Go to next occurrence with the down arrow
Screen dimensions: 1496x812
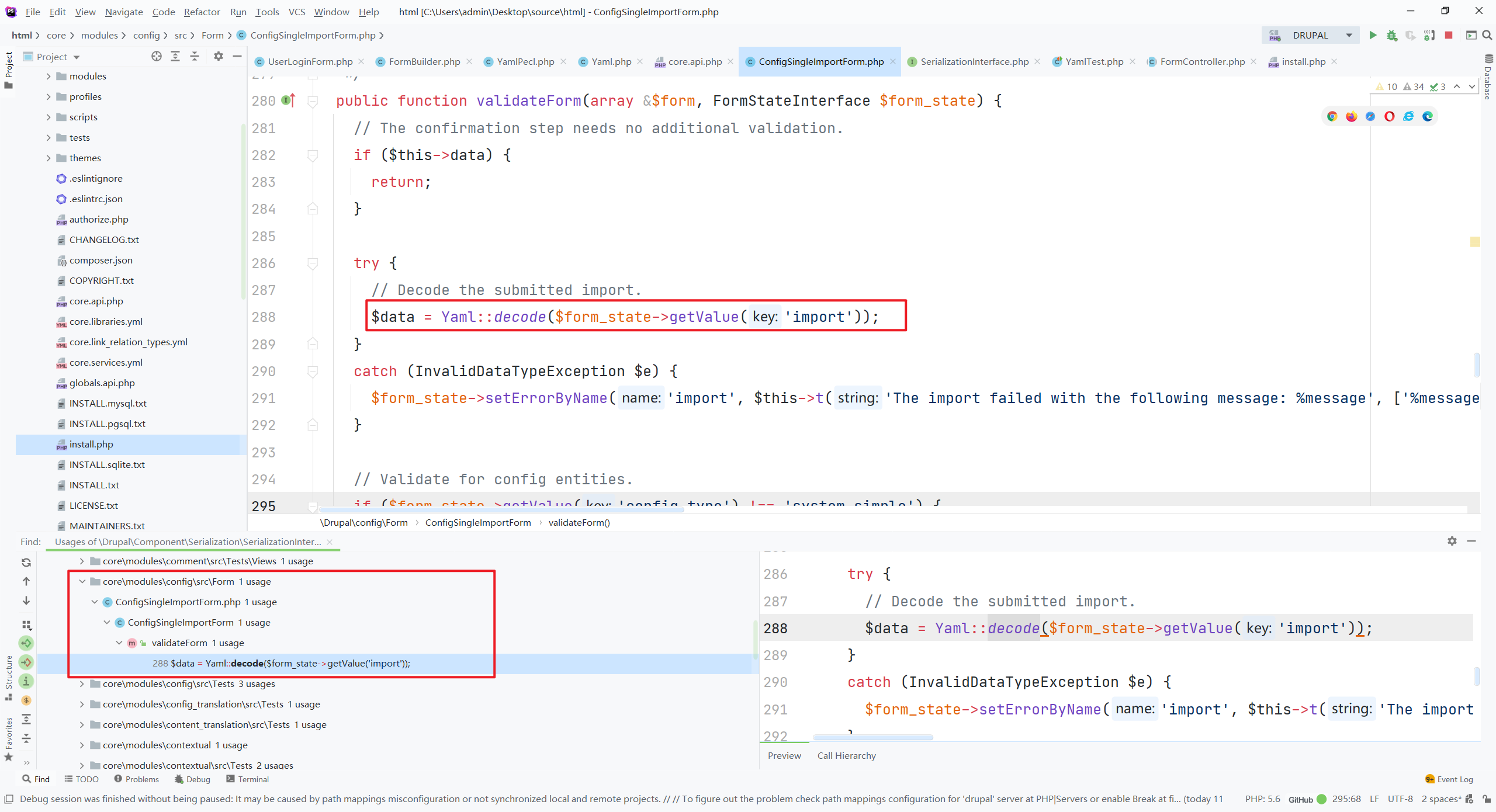point(26,601)
